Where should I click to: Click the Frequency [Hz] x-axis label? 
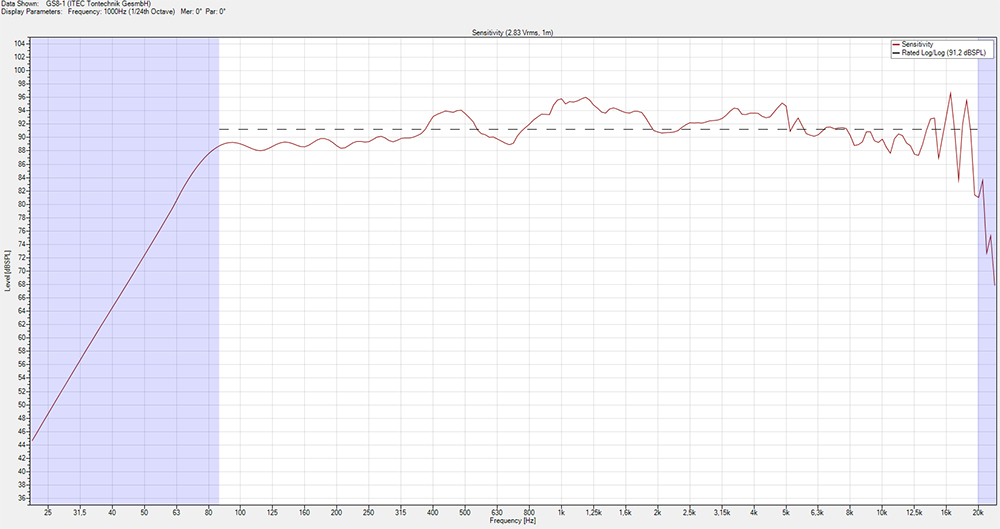pyautogui.click(x=513, y=521)
